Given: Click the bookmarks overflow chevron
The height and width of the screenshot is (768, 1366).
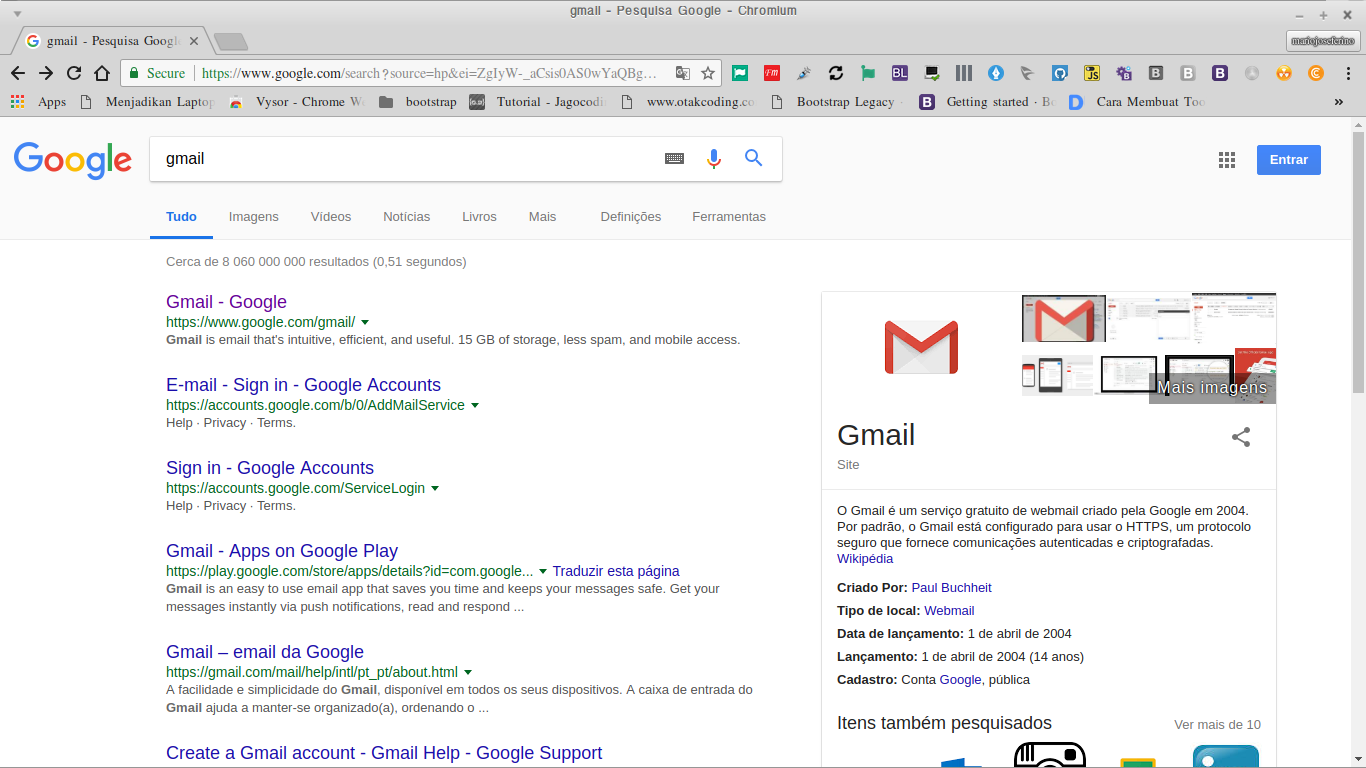Looking at the screenshot, I should coord(1339,101).
